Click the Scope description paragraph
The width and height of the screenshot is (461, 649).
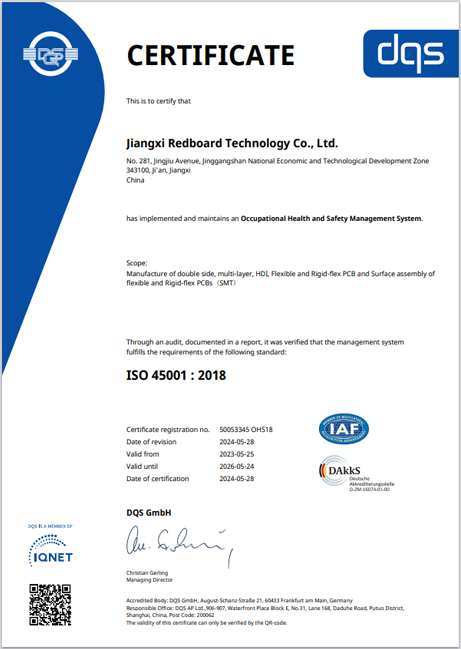[x=281, y=279]
